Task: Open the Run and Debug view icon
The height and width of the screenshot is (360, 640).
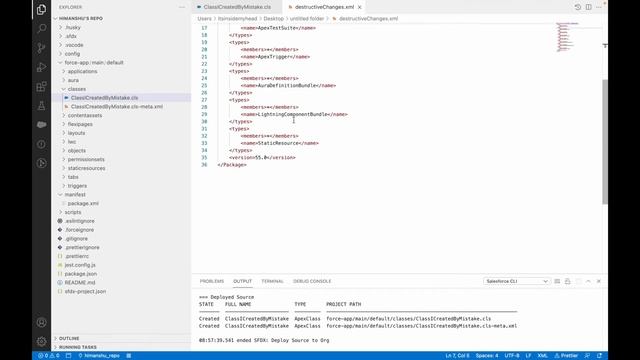Action: click(41, 67)
